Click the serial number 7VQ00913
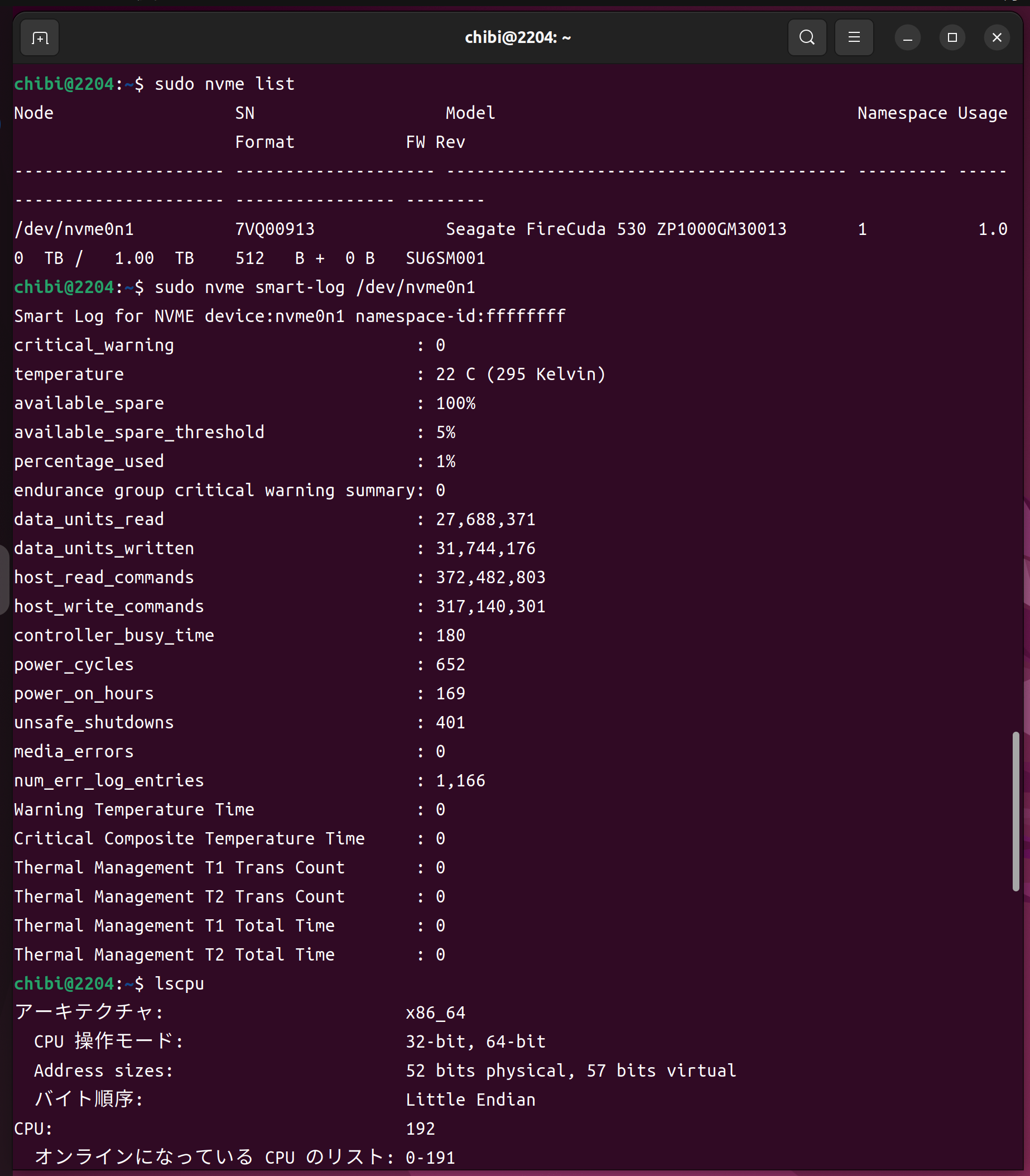 click(275, 229)
